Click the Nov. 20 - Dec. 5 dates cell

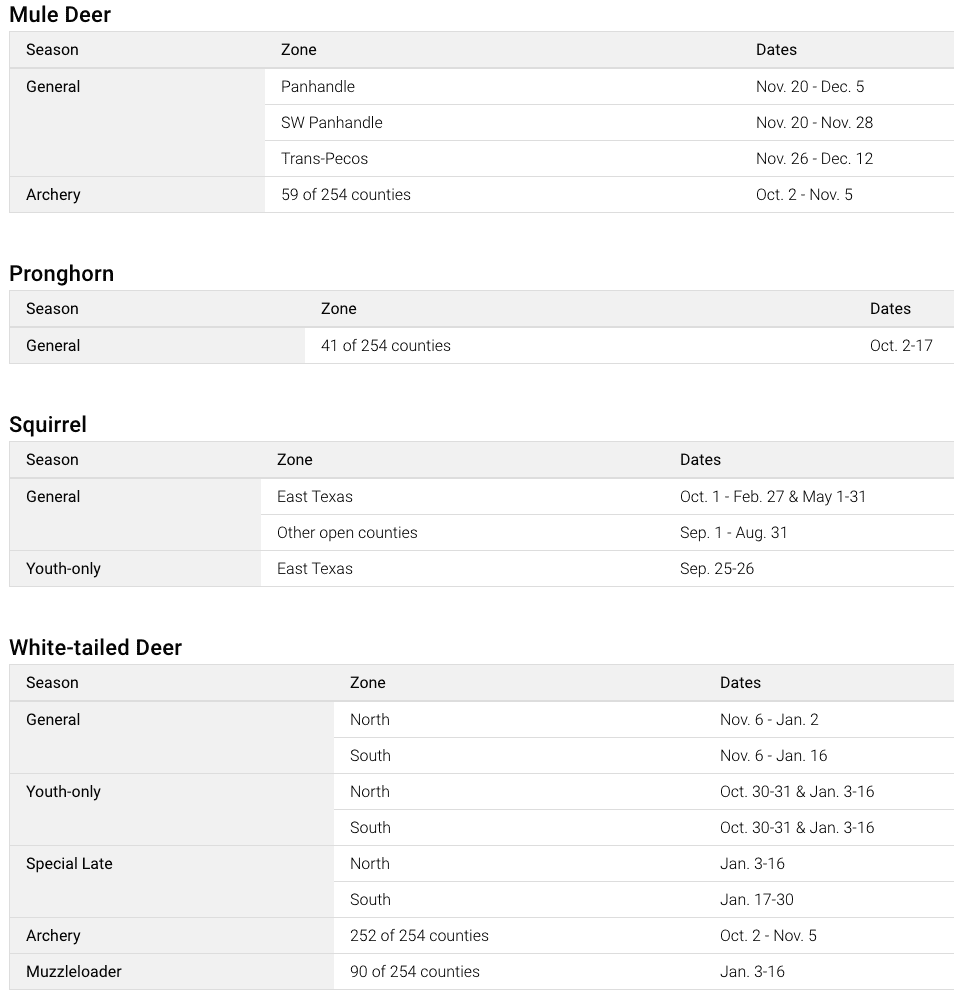coord(810,87)
